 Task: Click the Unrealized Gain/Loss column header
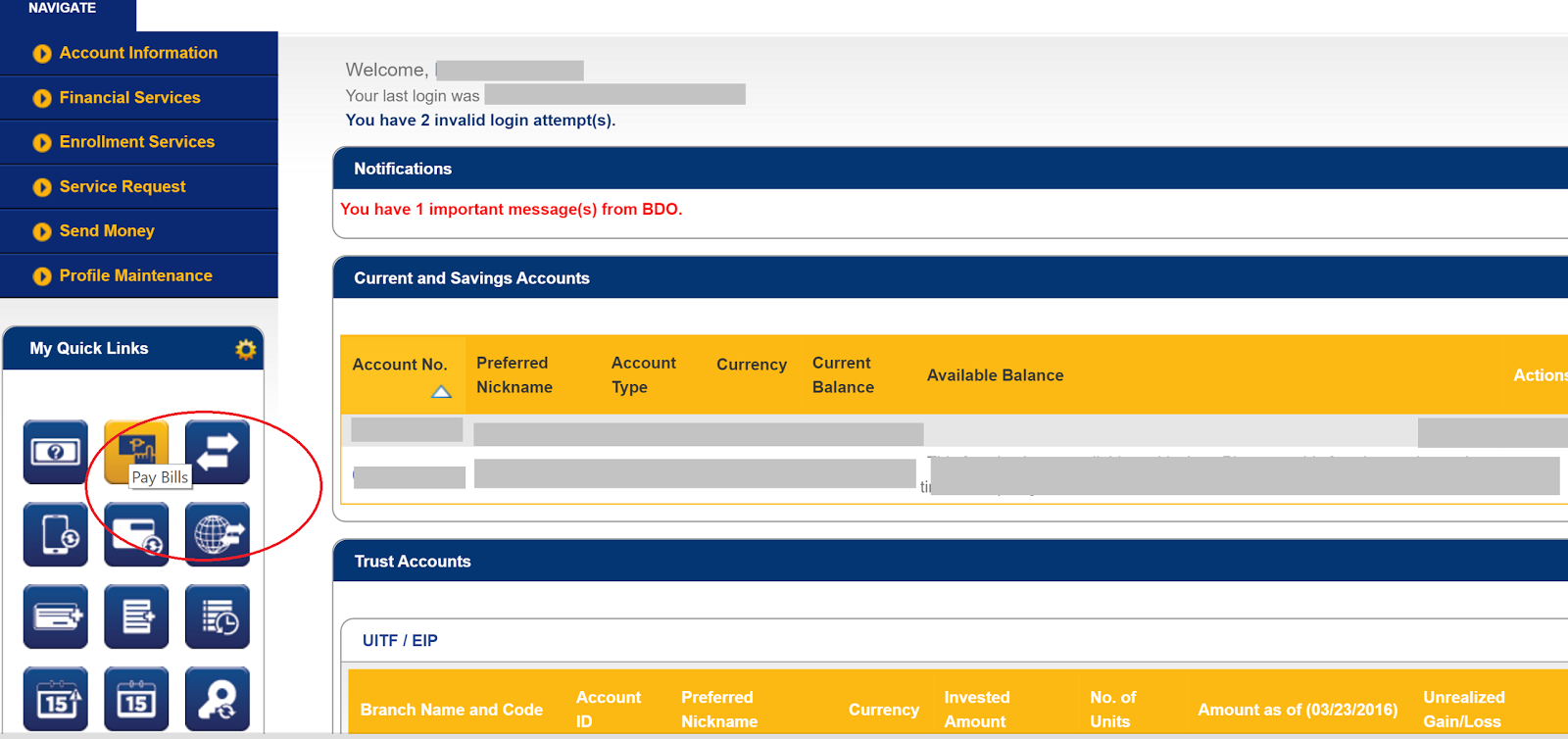(x=1463, y=710)
